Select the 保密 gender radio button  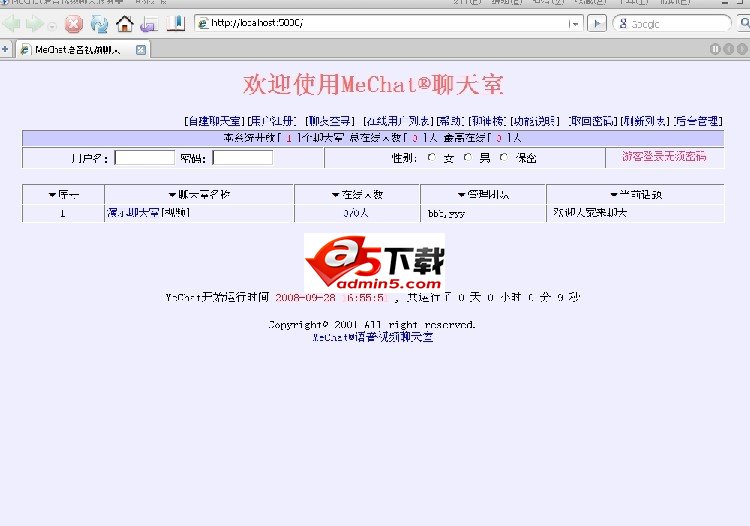[504, 157]
